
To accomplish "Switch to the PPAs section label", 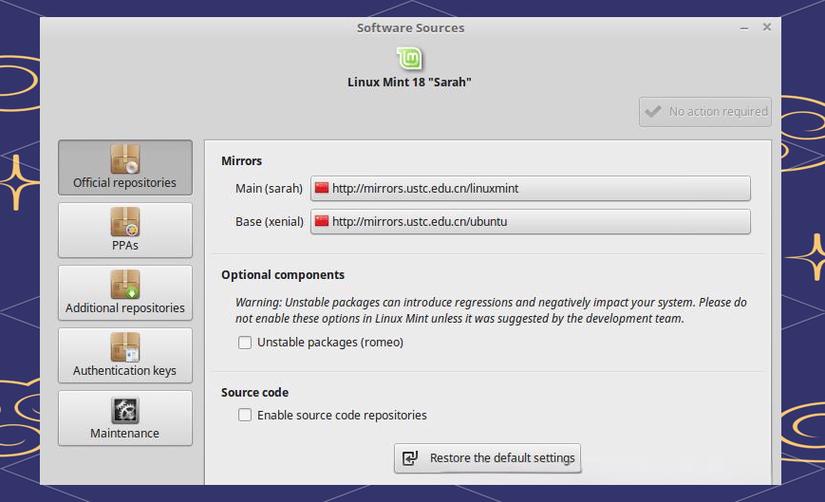I will pyautogui.click(x=125, y=245).
